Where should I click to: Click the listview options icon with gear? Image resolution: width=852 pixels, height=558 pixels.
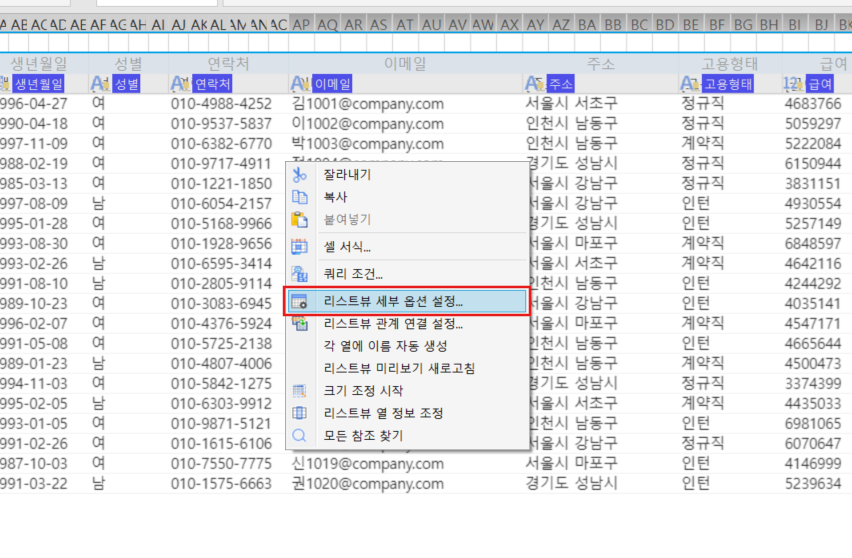299,302
